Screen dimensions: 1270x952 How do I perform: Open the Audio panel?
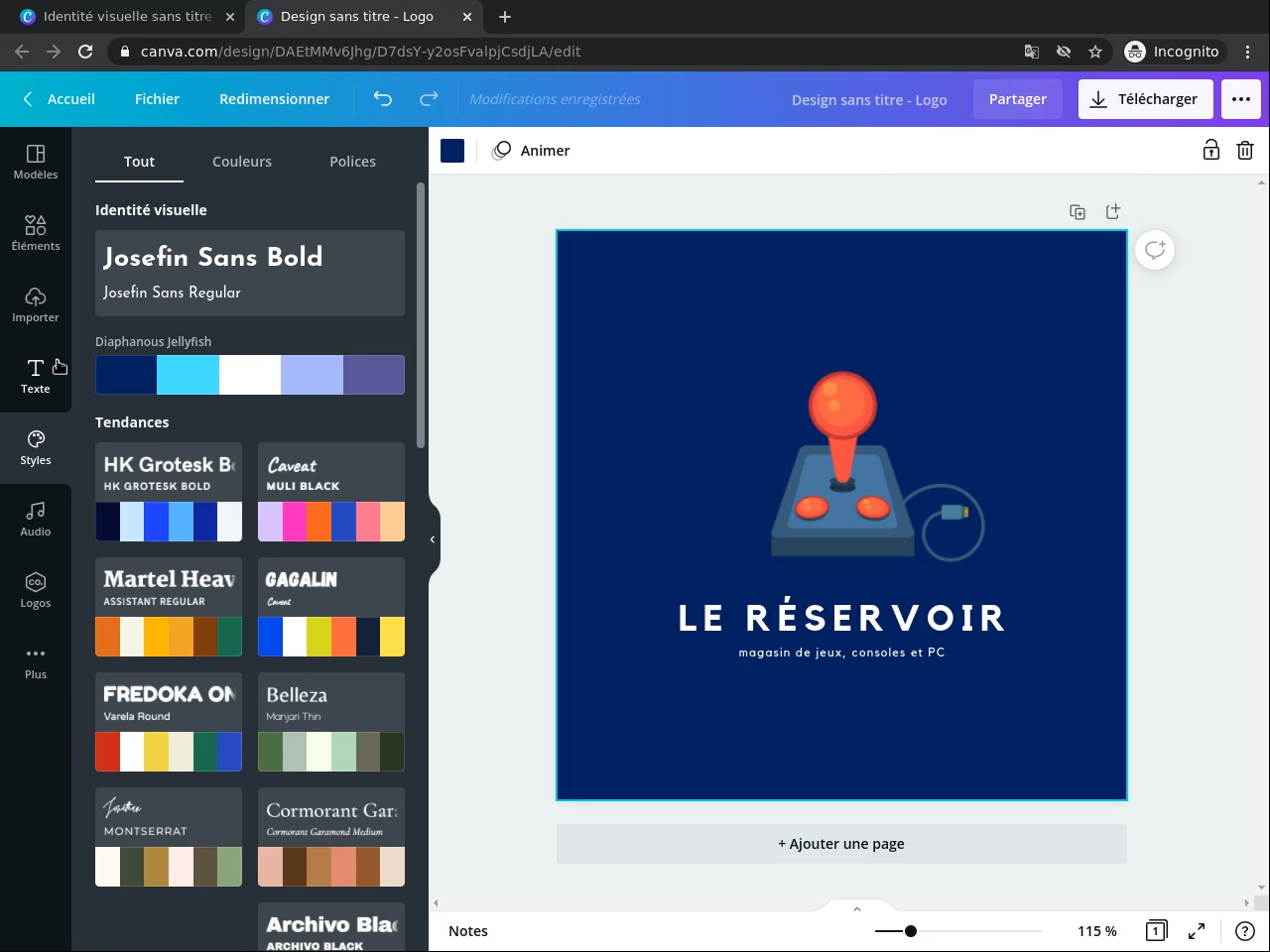pos(36,518)
